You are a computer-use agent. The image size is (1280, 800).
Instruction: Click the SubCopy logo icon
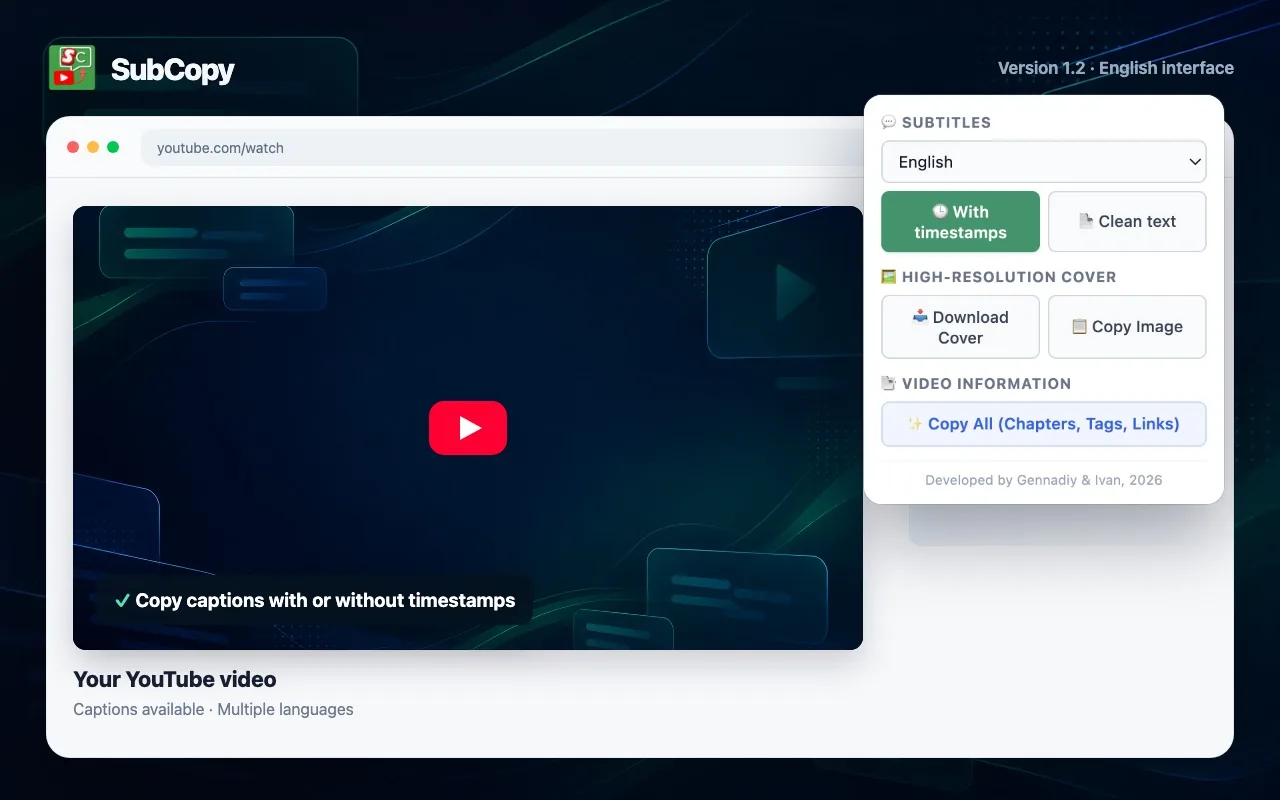[72, 68]
